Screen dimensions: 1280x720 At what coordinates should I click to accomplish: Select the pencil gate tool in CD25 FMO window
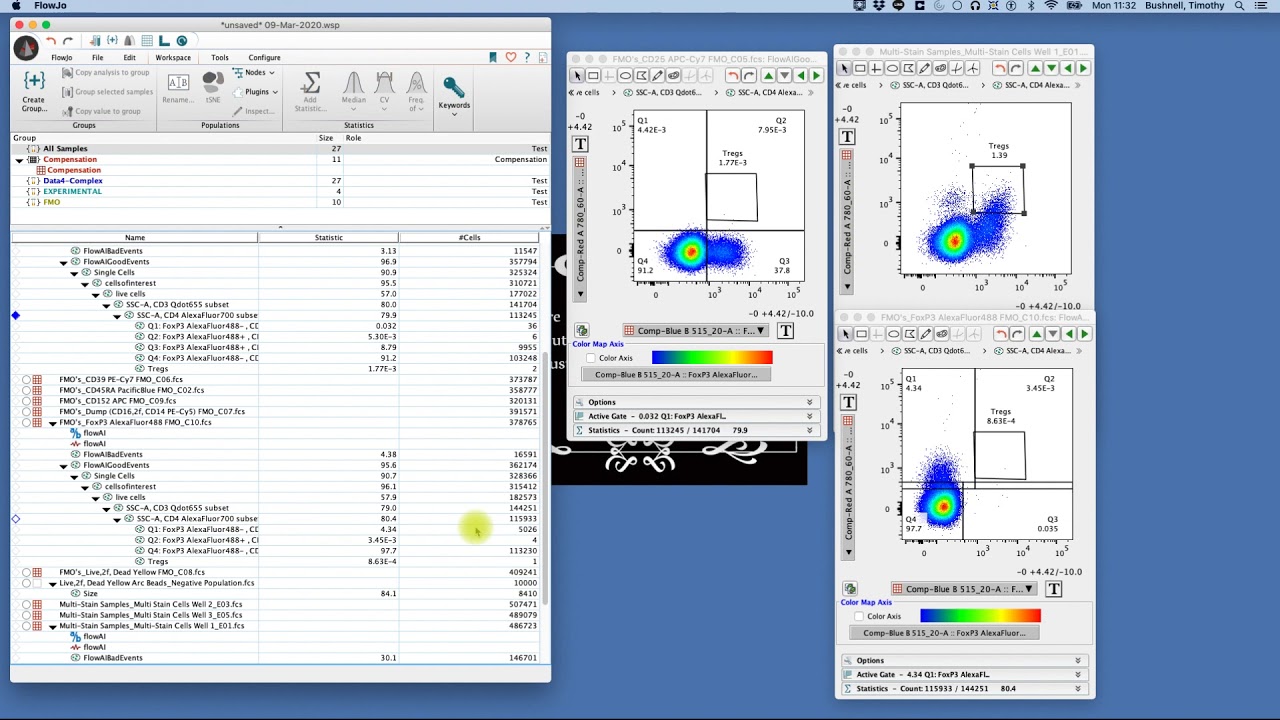[x=657, y=76]
